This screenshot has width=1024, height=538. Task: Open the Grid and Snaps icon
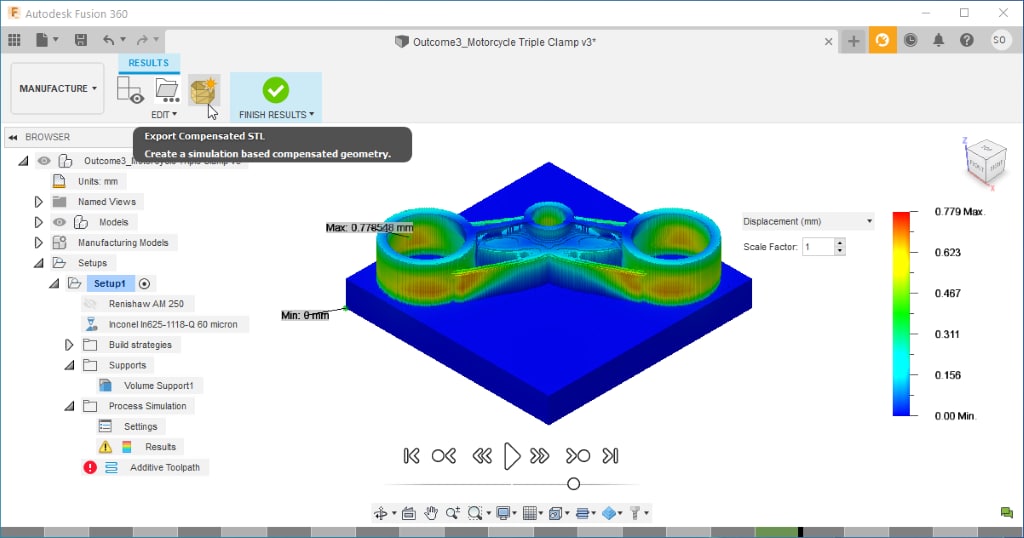pyautogui.click(x=530, y=513)
